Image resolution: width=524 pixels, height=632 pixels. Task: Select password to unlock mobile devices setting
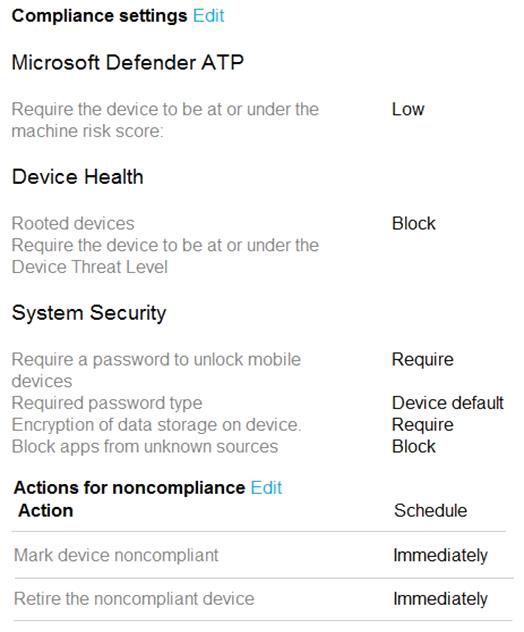(x=156, y=370)
